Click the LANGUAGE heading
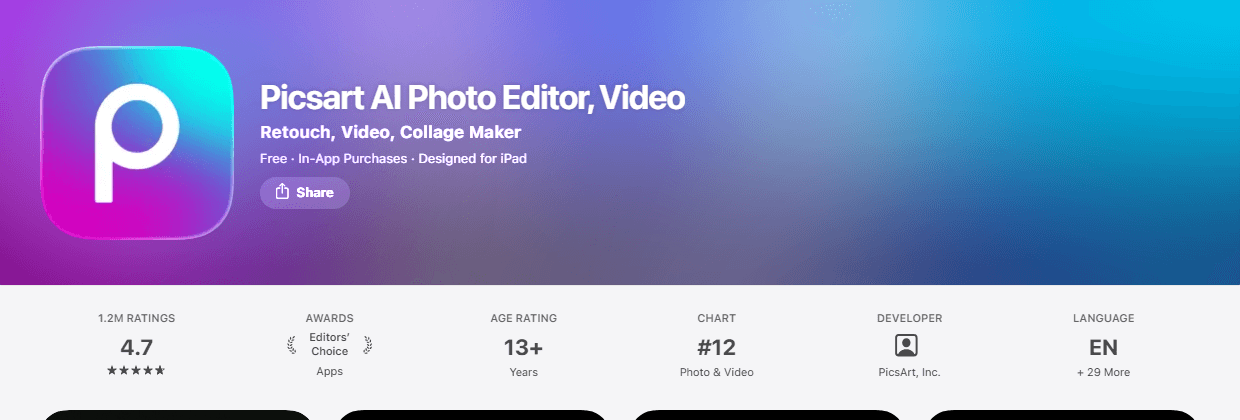The height and width of the screenshot is (420, 1240). 1103,318
